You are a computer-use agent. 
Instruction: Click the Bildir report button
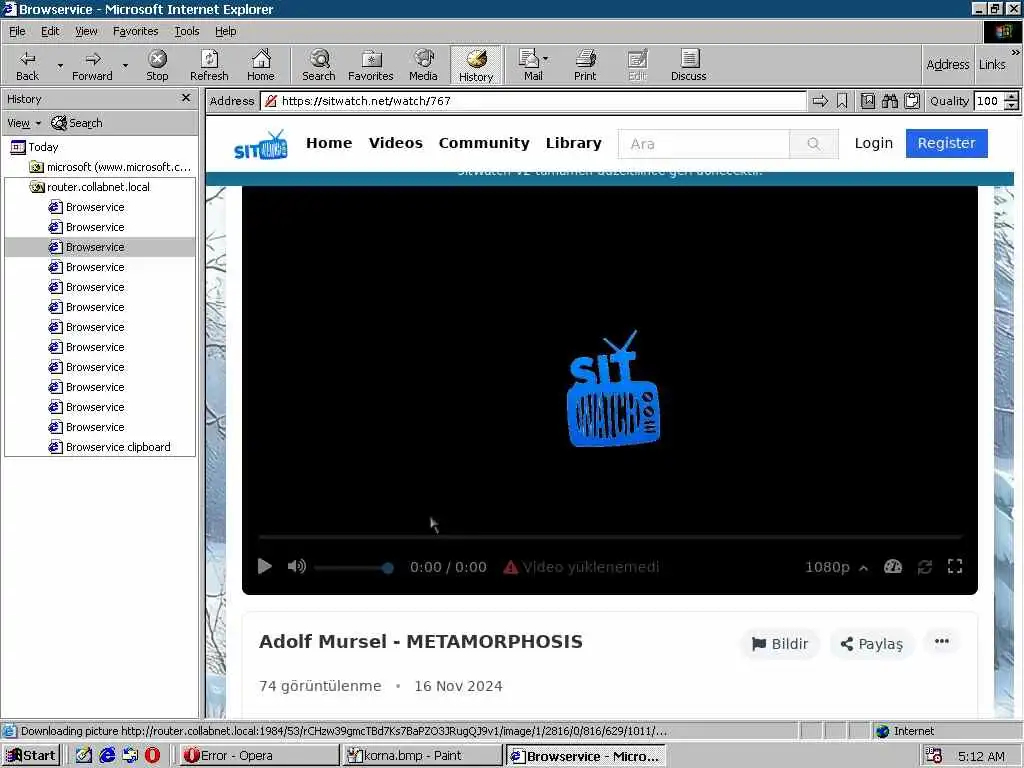[780, 644]
